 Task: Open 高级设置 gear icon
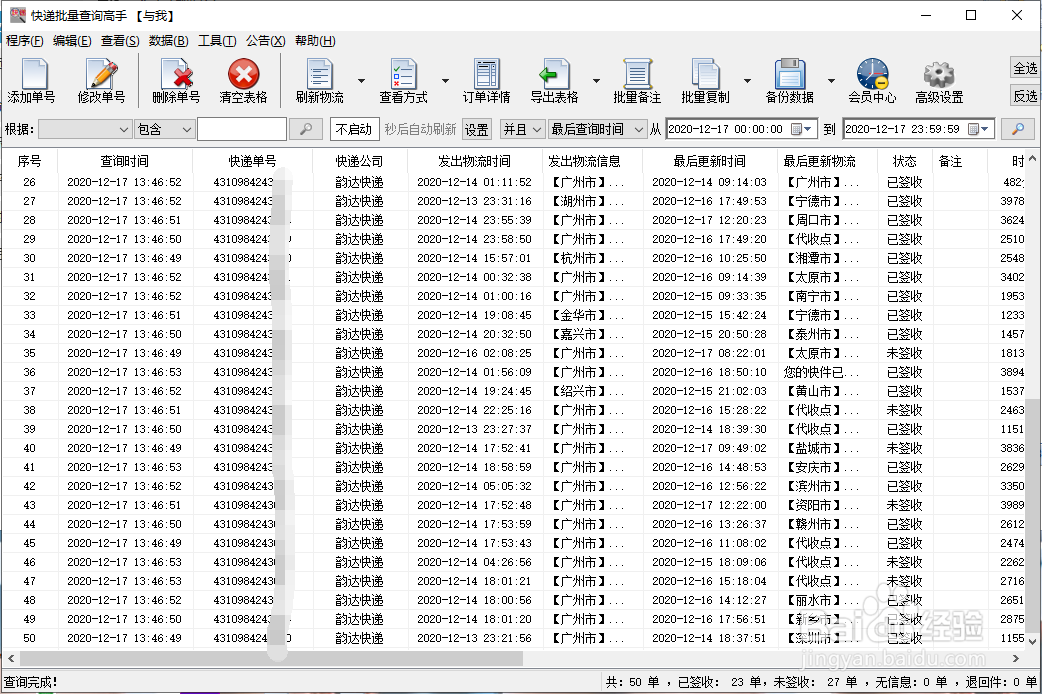939,80
